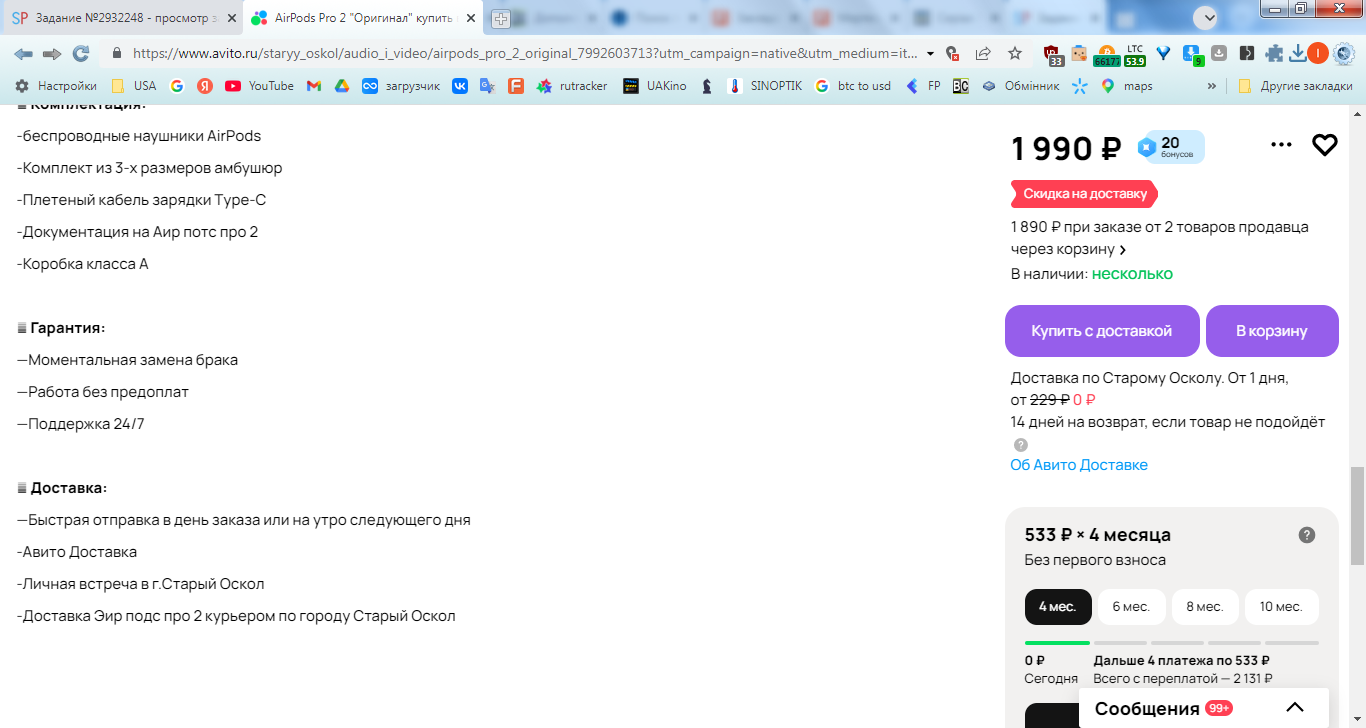This screenshot has width=1366, height=728.
Task: Open the help icon beside 533 ₽ × 4 месяца
Action: click(x=1307, y=535)
